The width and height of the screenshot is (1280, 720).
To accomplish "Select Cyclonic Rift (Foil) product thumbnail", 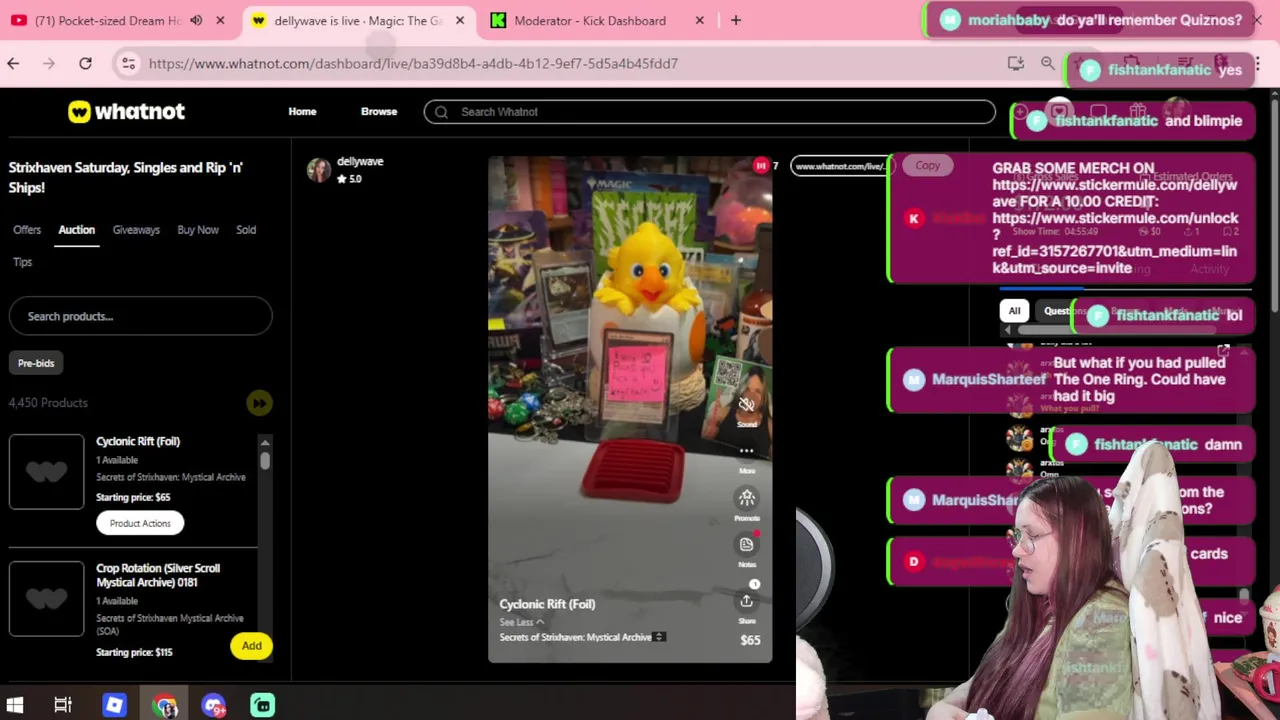I will coord(47,472).
